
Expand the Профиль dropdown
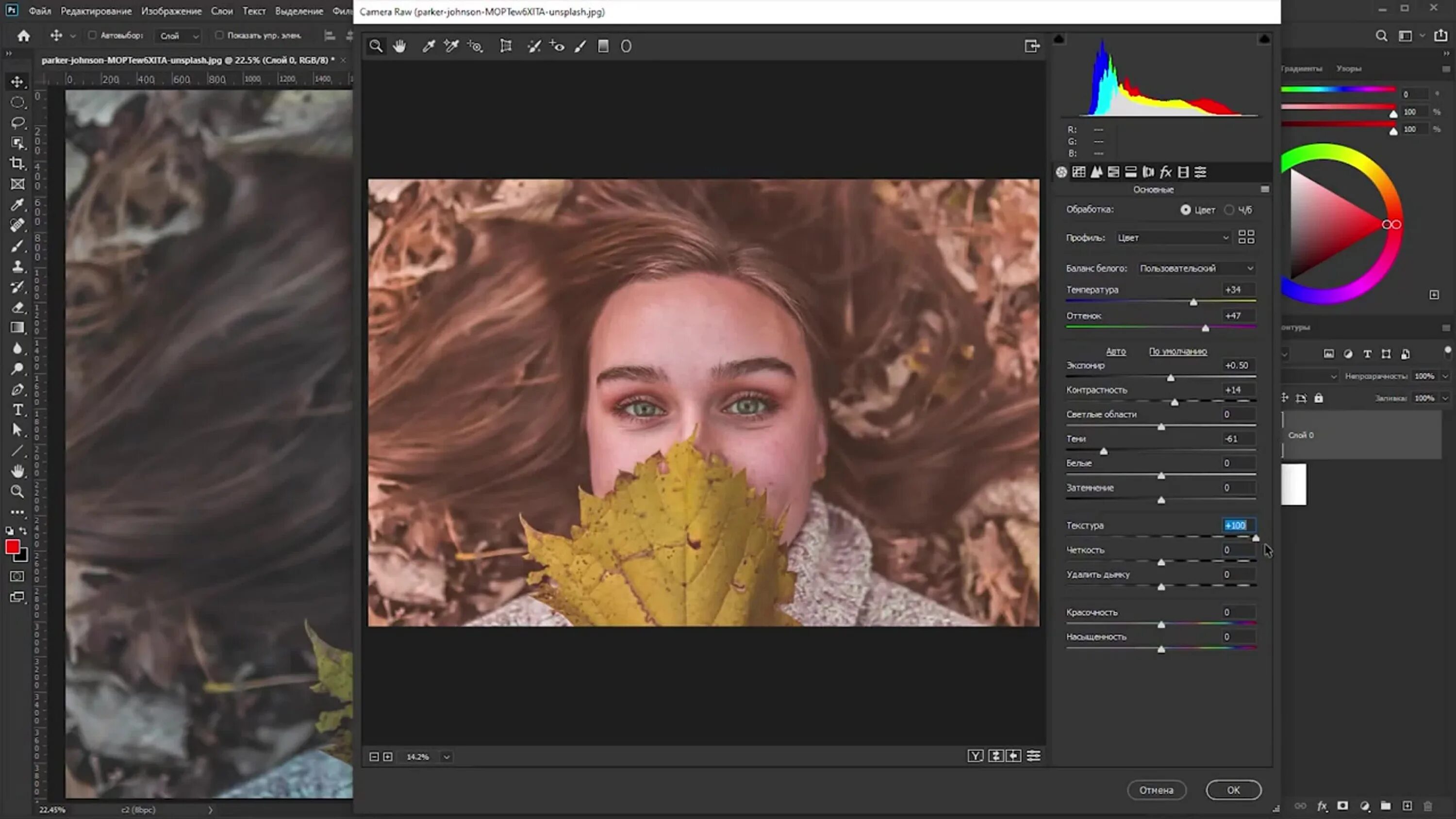(1172, 238)
